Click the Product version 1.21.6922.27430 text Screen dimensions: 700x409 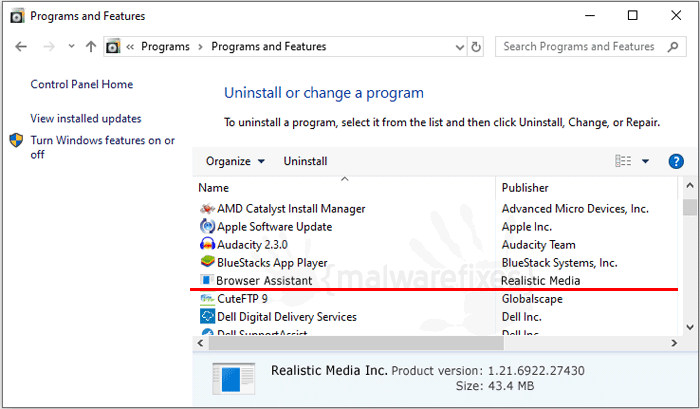click(x=488, y=371)
